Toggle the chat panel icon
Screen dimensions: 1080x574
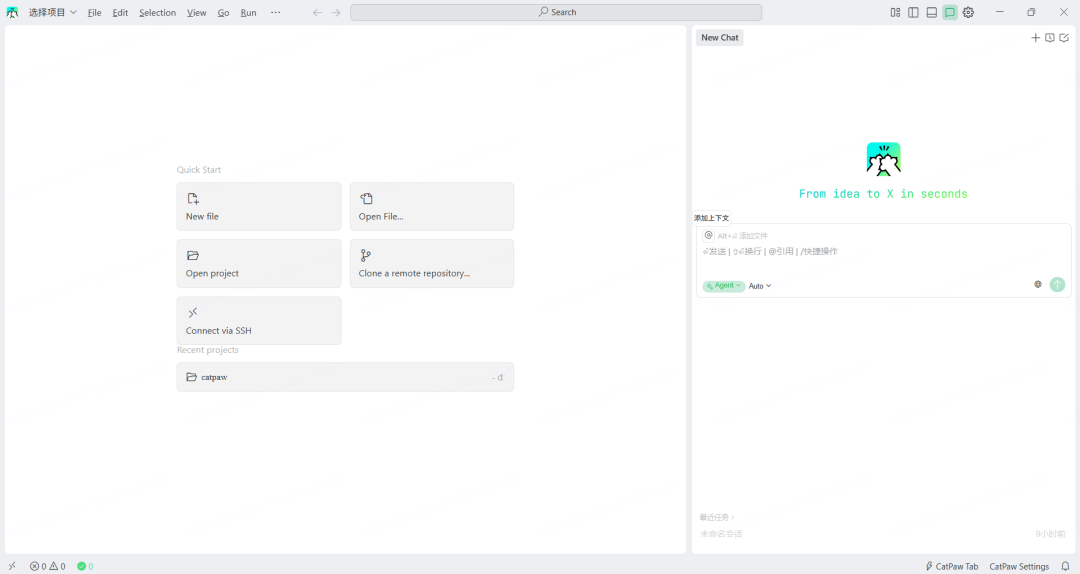click(x=950, y=12)
